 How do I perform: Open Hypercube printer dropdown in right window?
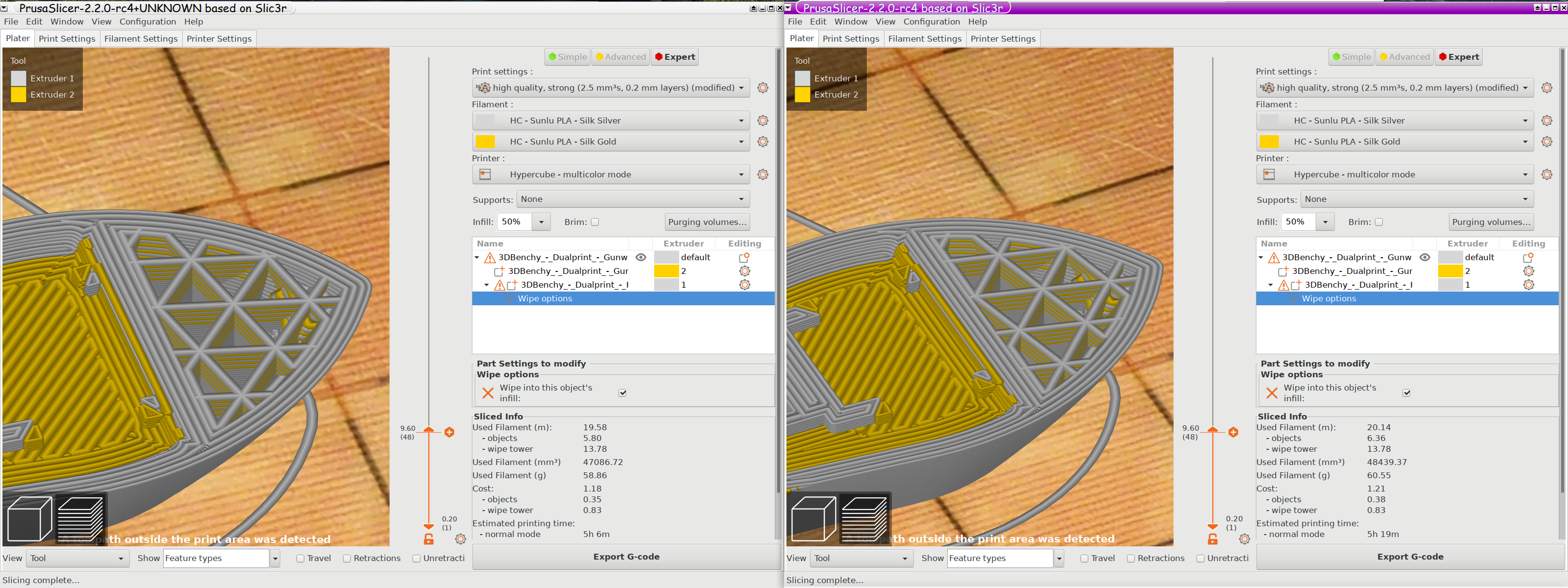[1395, 174]
